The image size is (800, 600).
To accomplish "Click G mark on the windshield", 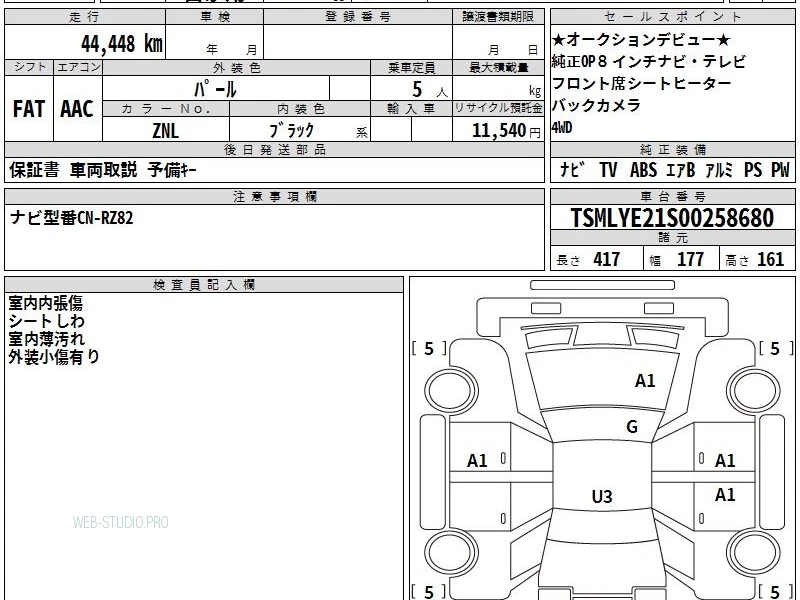I will [632, 427].
